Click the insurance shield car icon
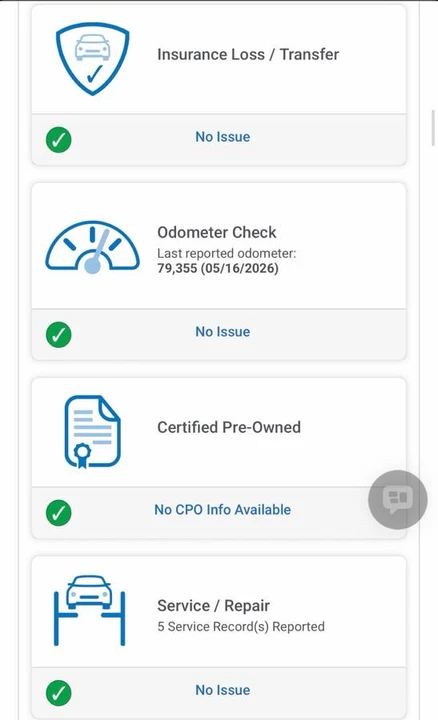The image size is (438, 720). (93, 58)
